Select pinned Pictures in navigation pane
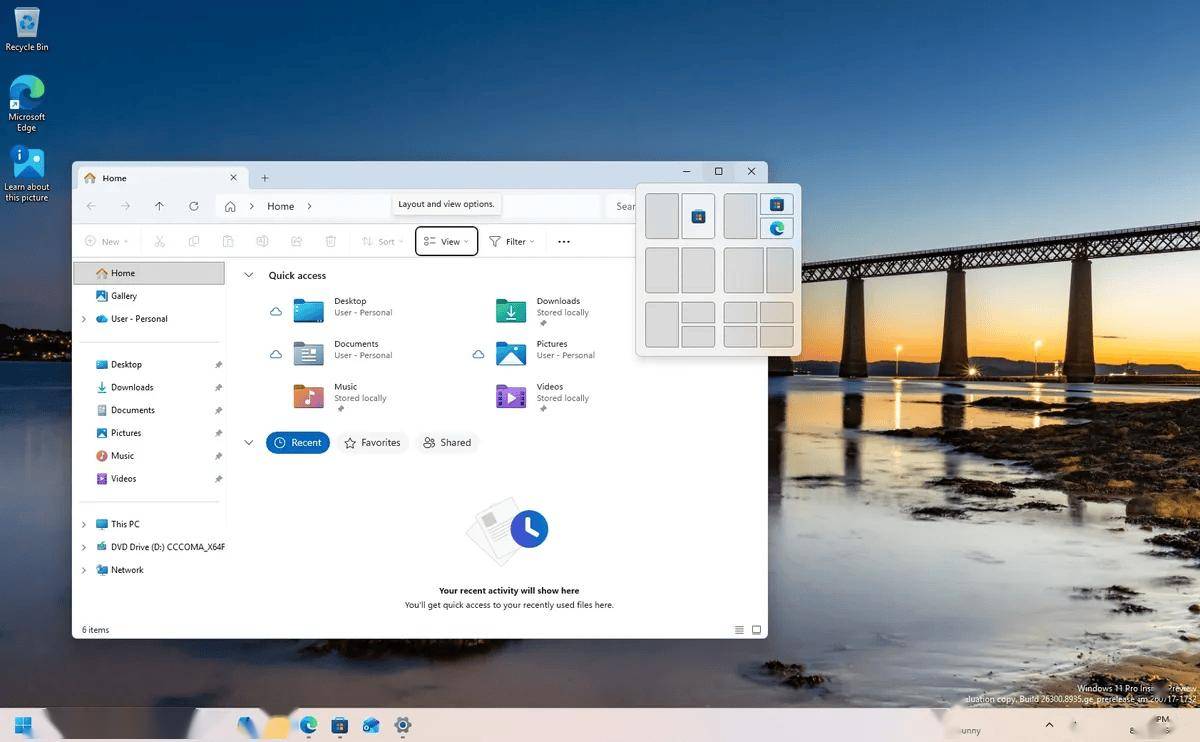Screen dimensions: 1200x742 coord(149,433)
